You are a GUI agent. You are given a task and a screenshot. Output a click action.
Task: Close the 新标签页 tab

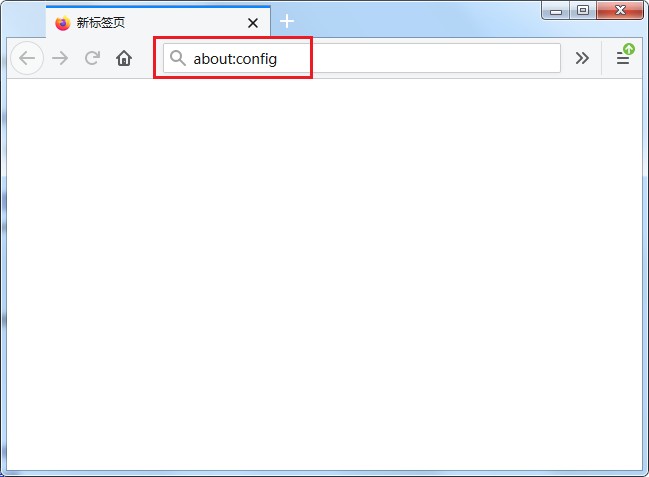[x=253, y=22]
